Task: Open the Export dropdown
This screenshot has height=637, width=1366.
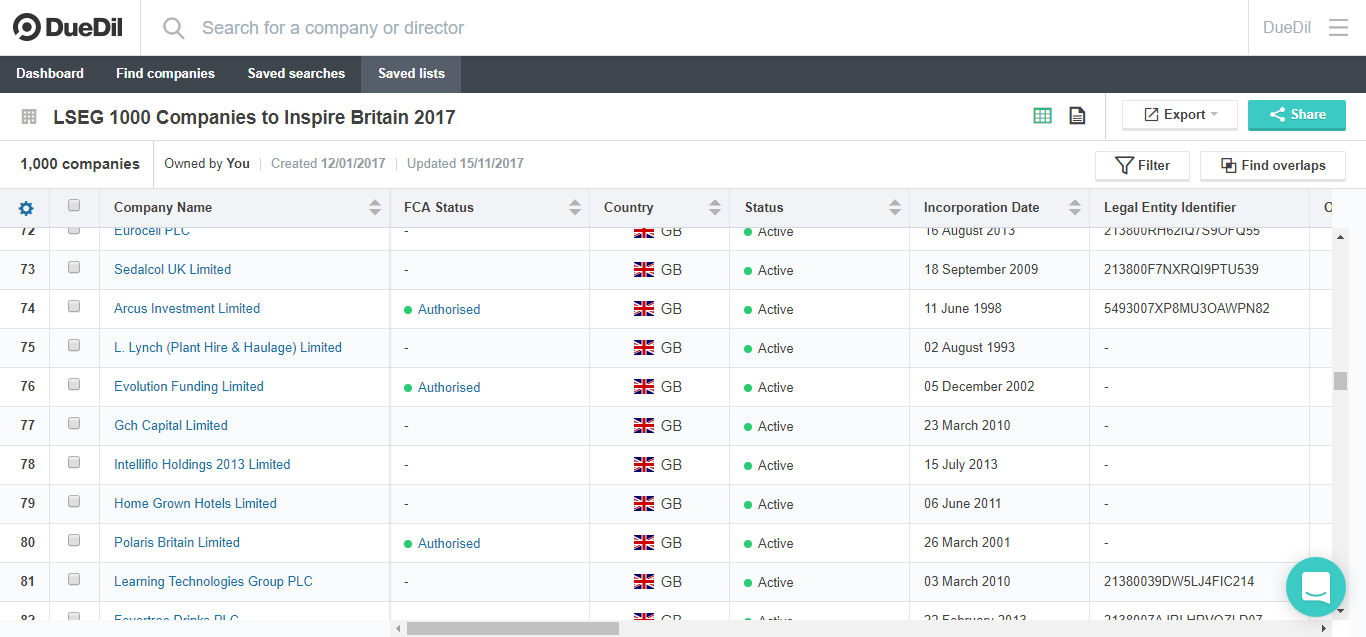Action: (x=1180, y=115)
